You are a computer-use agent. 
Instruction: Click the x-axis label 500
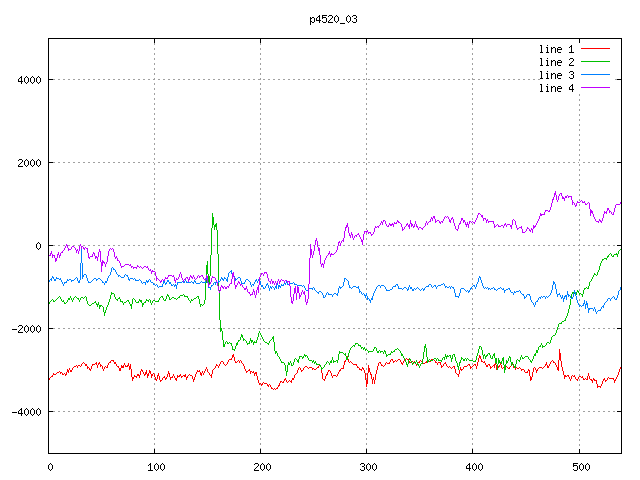point(581,467)
